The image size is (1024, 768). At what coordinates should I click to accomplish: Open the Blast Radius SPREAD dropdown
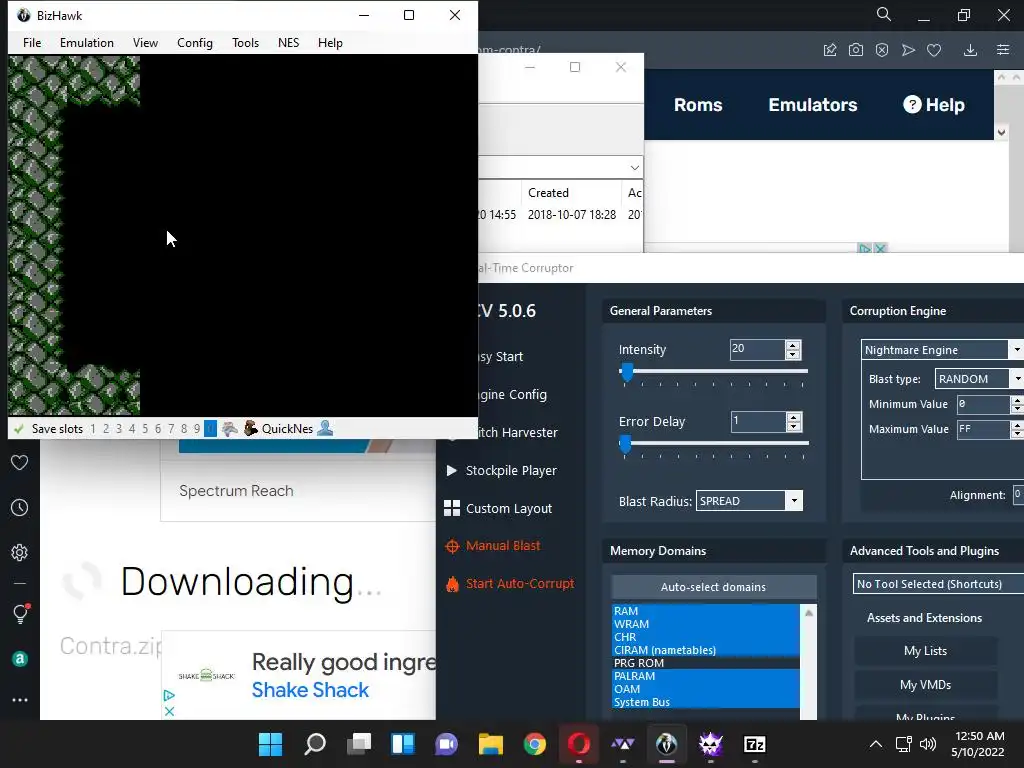pyautogui.click(x=749, y=501)
